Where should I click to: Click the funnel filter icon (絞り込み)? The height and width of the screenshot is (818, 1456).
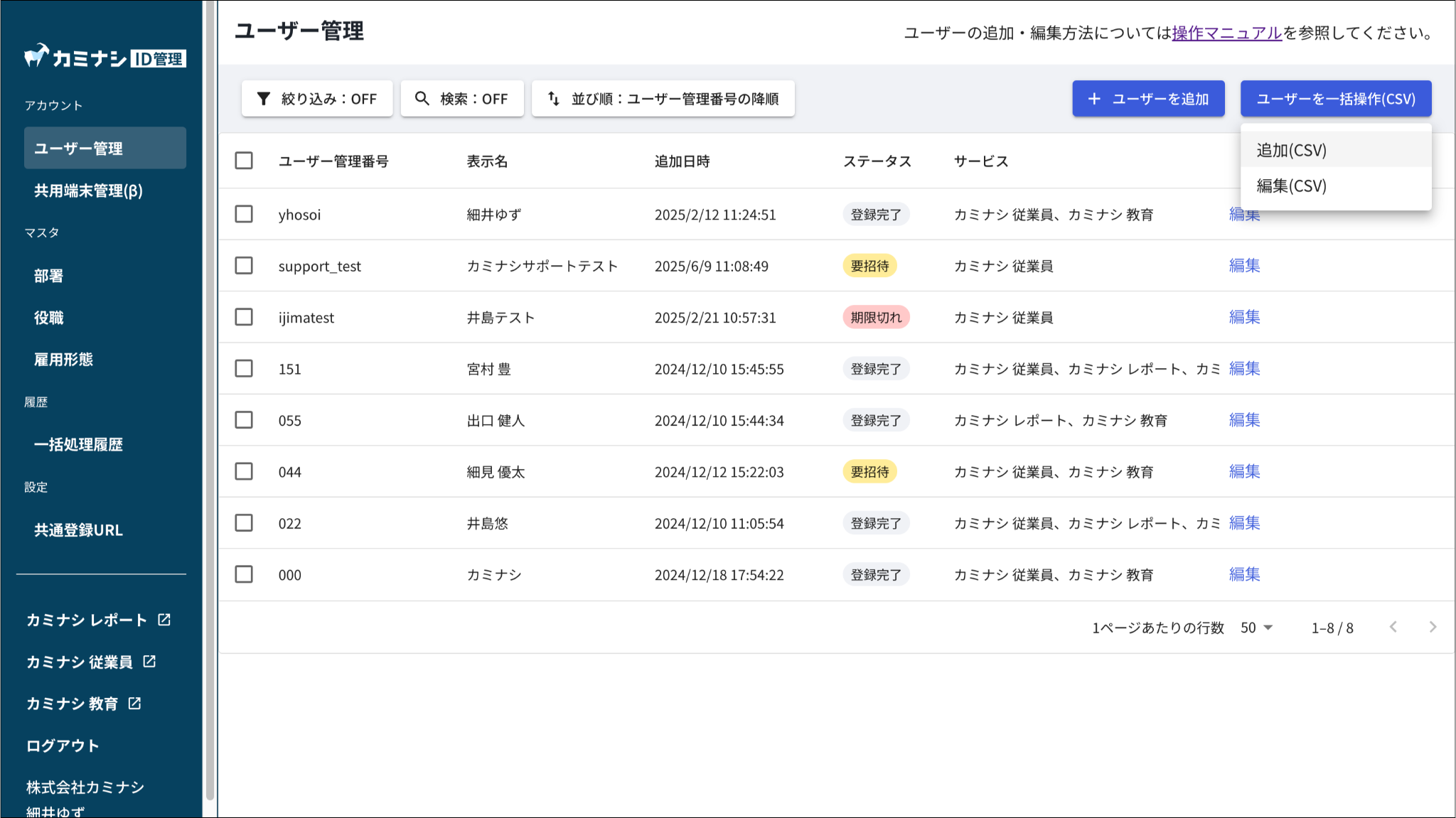(x=264, y=99)
